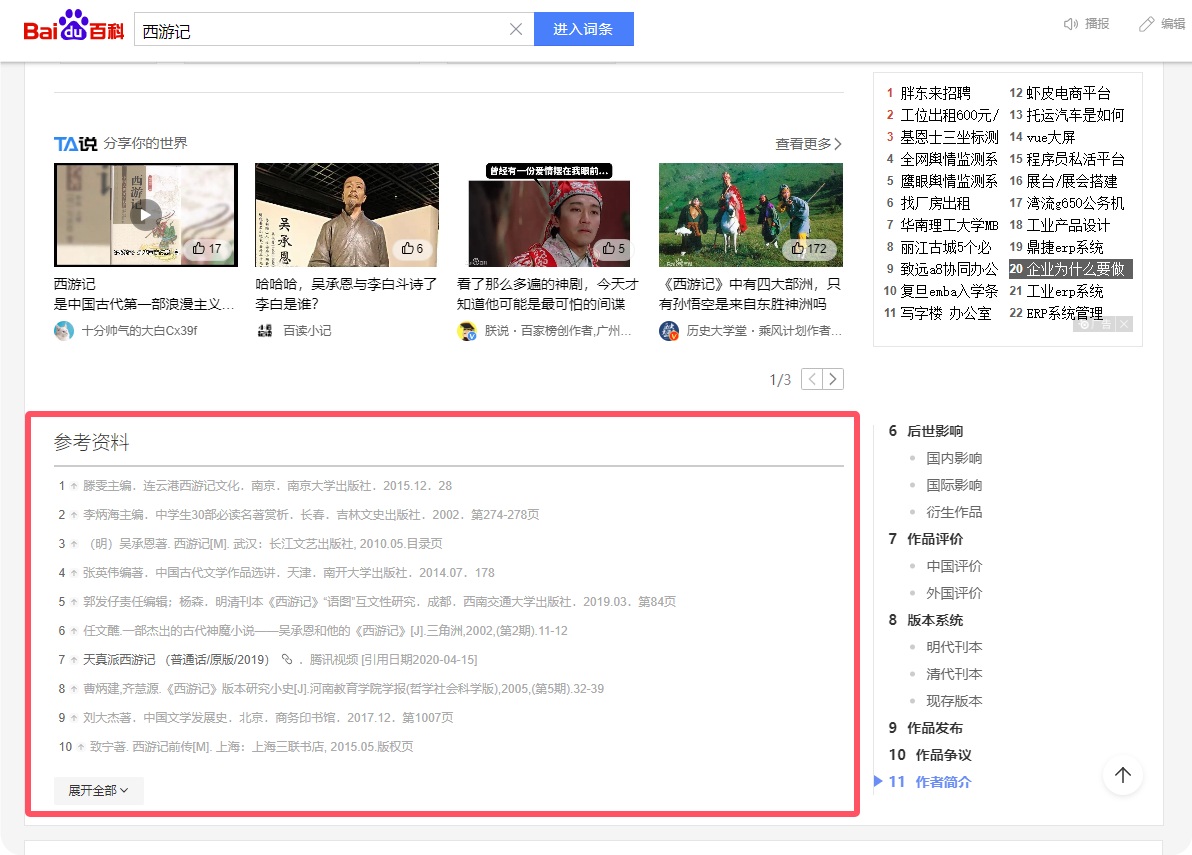Screen dimensions: 1192x855
Task: Open ad link vue大屏
Action: [x=1051, y=137]
